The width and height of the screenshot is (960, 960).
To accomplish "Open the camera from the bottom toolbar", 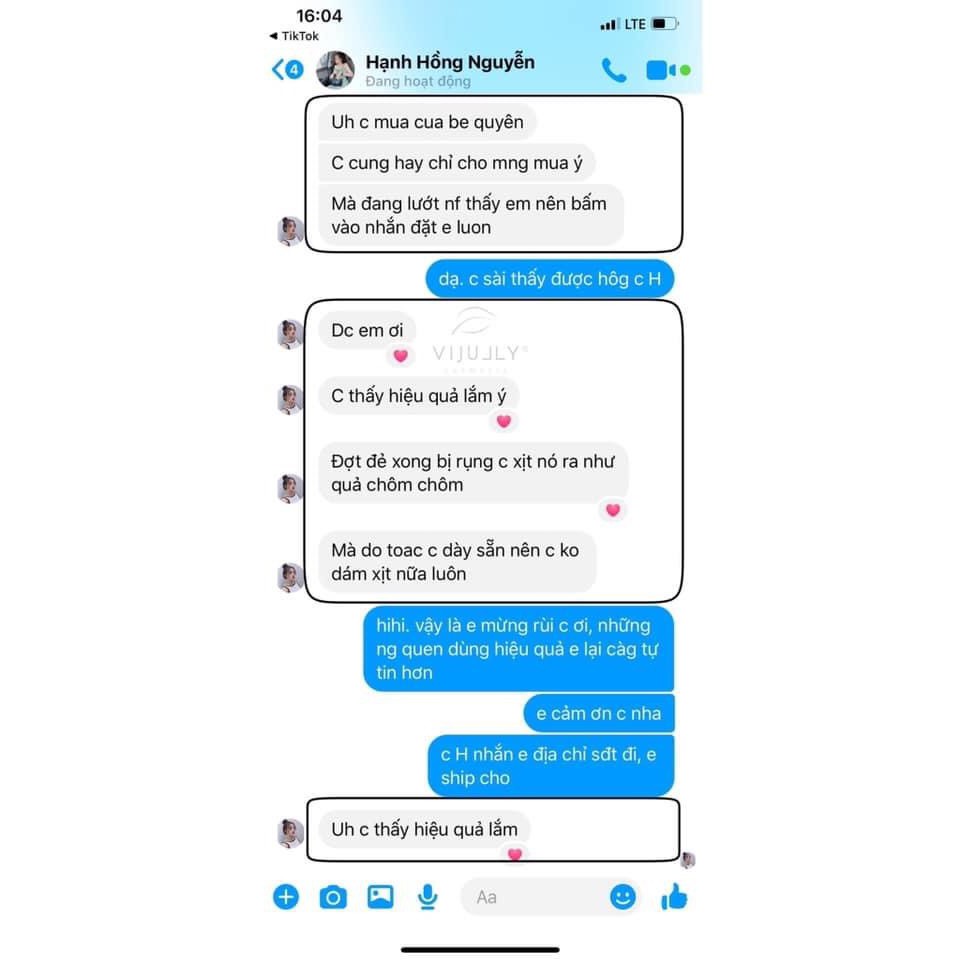I will (333, 898).
